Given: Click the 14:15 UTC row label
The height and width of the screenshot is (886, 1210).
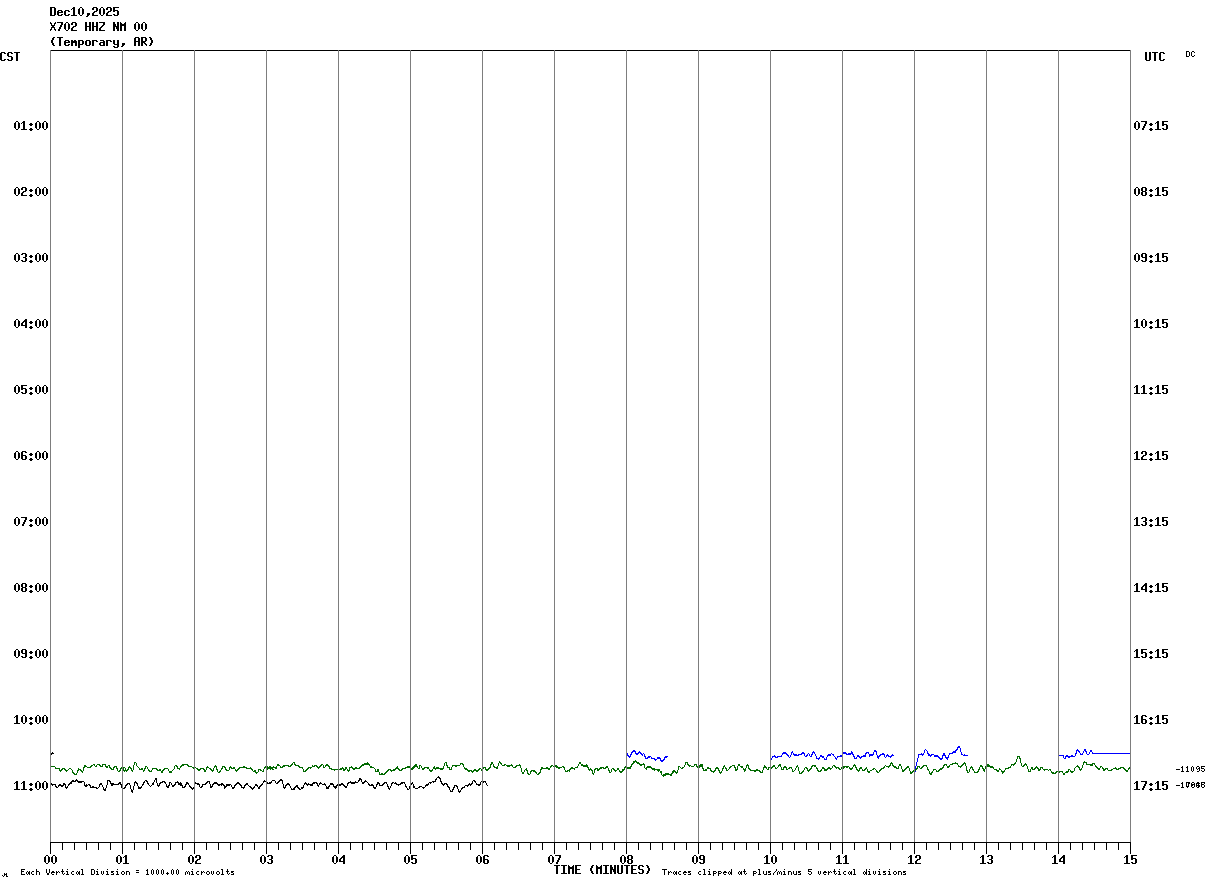Looking at the screenshot, I should [1151, 588].
